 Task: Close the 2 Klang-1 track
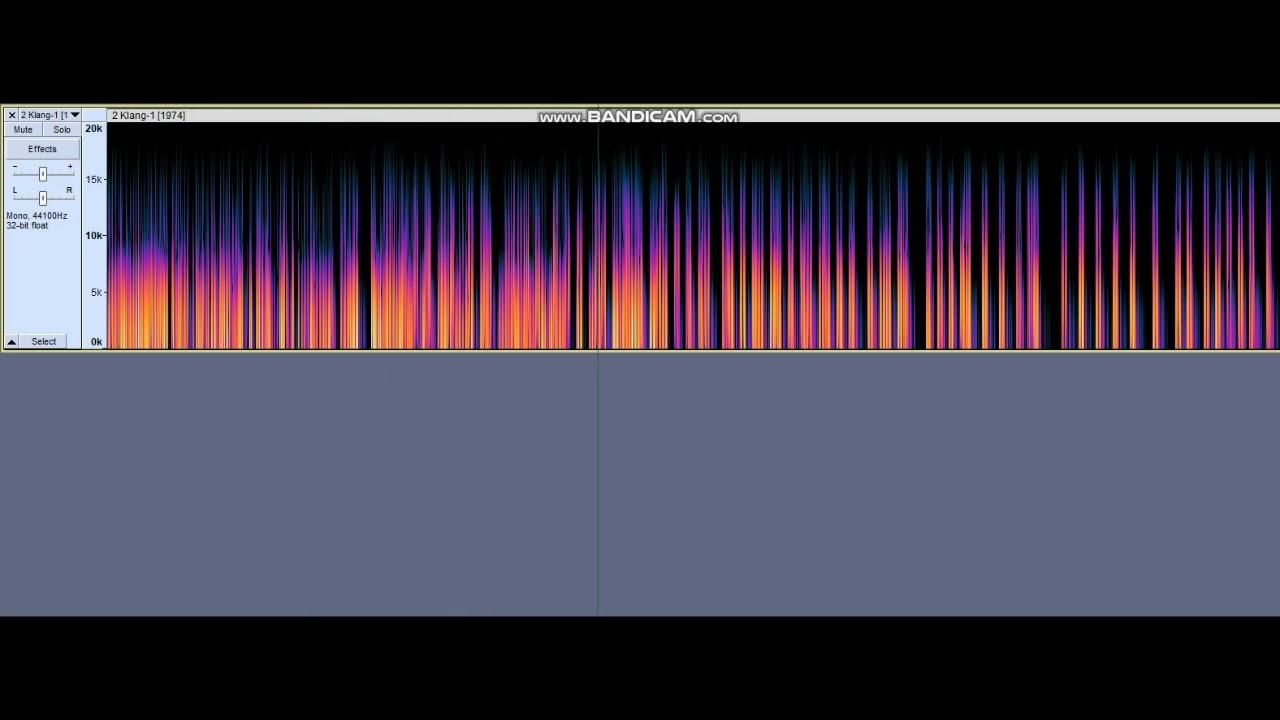coord(11,115)
